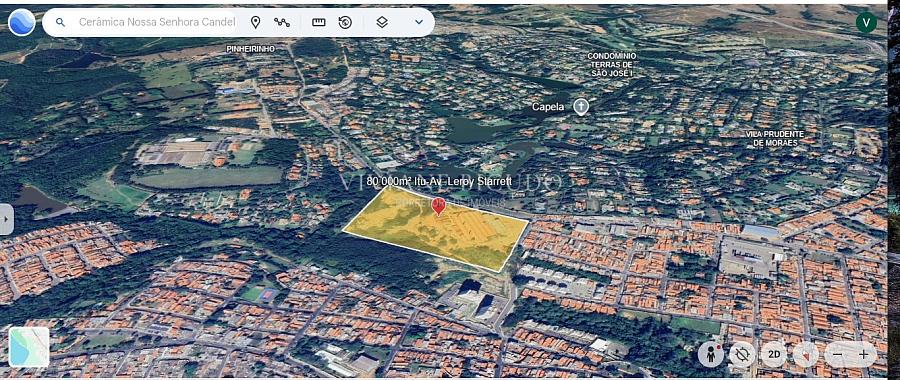The height and width of the screenshot is (380, 900).
Task: Expand the toolbar dropdown chevron
Action: point(419,22)
